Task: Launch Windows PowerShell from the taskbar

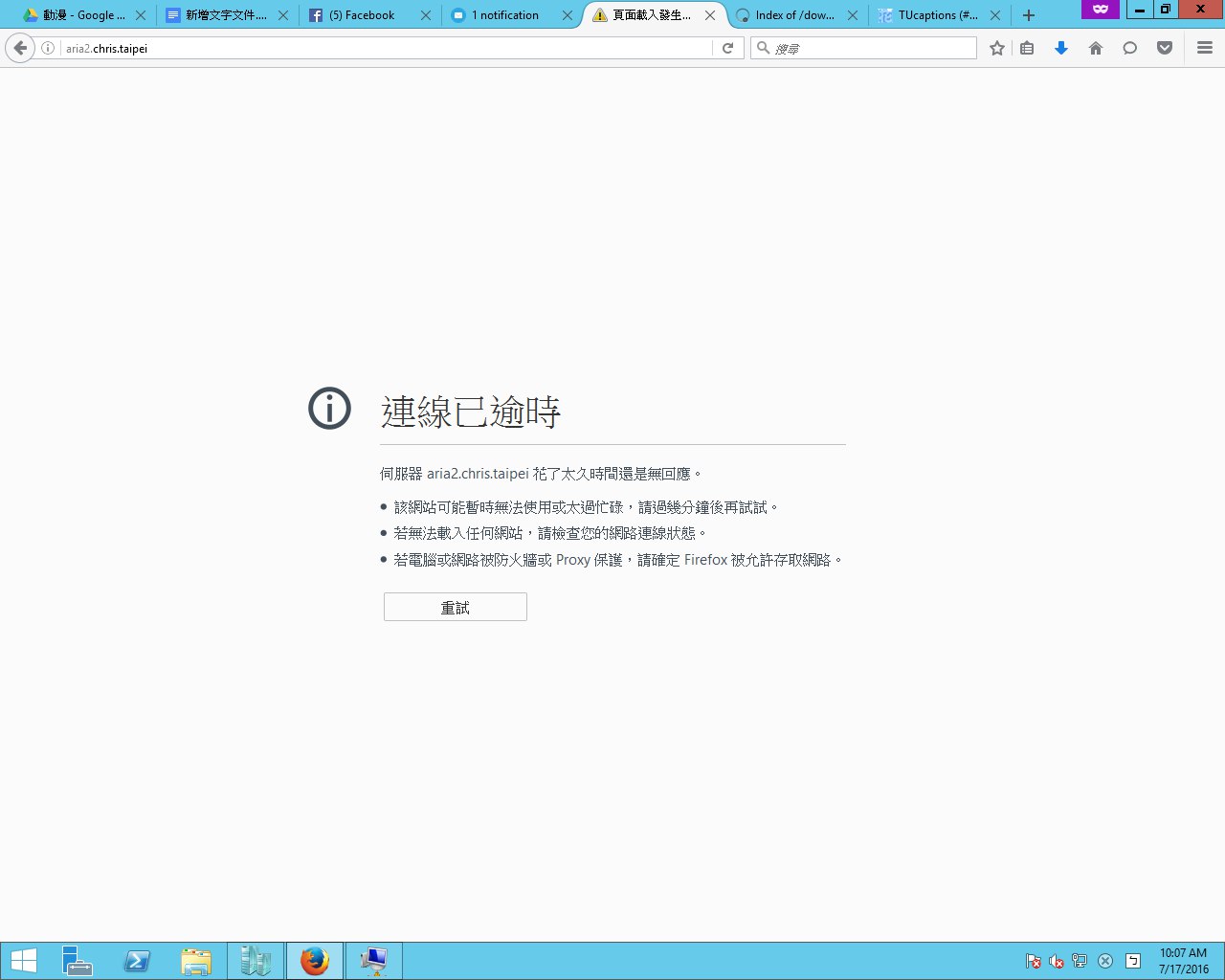Action: pos(137,961)
